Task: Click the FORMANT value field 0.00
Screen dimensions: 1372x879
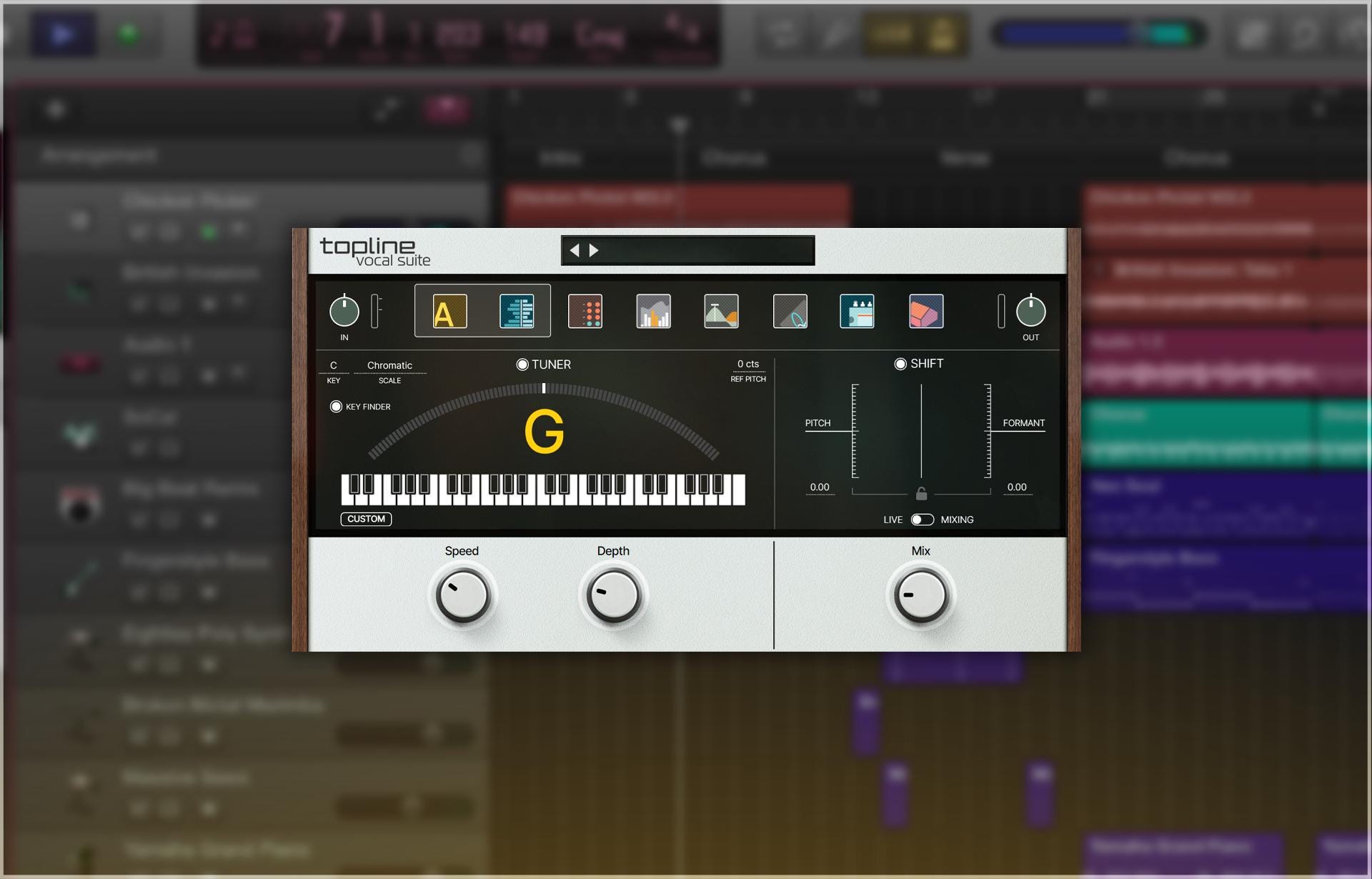Action: pyautogui.click(x=1017, y=487)
